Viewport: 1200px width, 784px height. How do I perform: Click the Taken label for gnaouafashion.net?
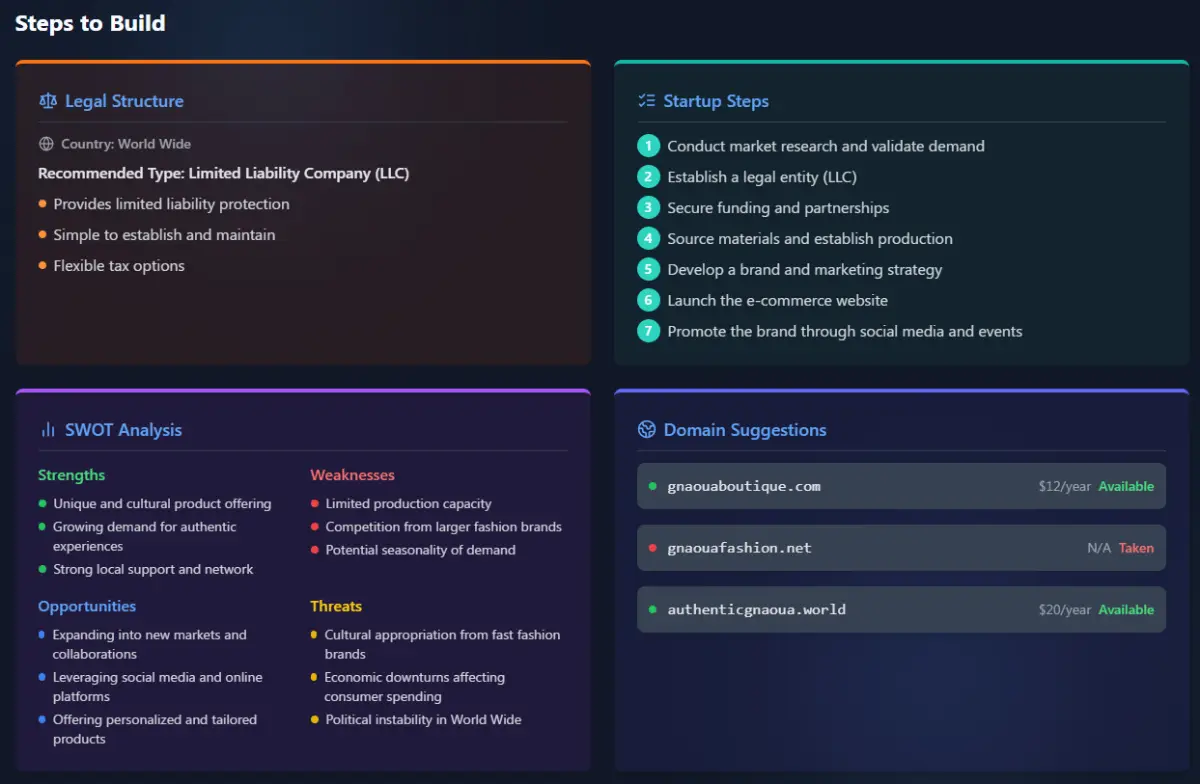(x=1136, y=548)
